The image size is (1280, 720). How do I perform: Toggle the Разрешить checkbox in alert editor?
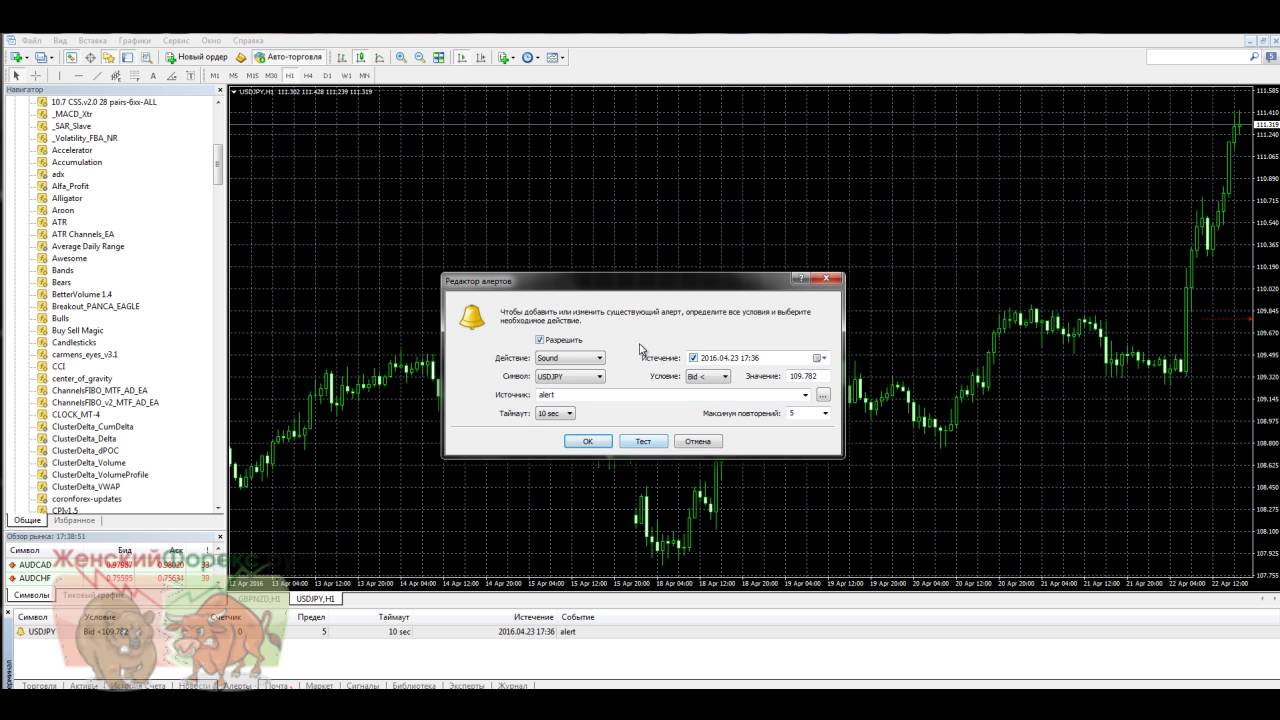(540, 340)
